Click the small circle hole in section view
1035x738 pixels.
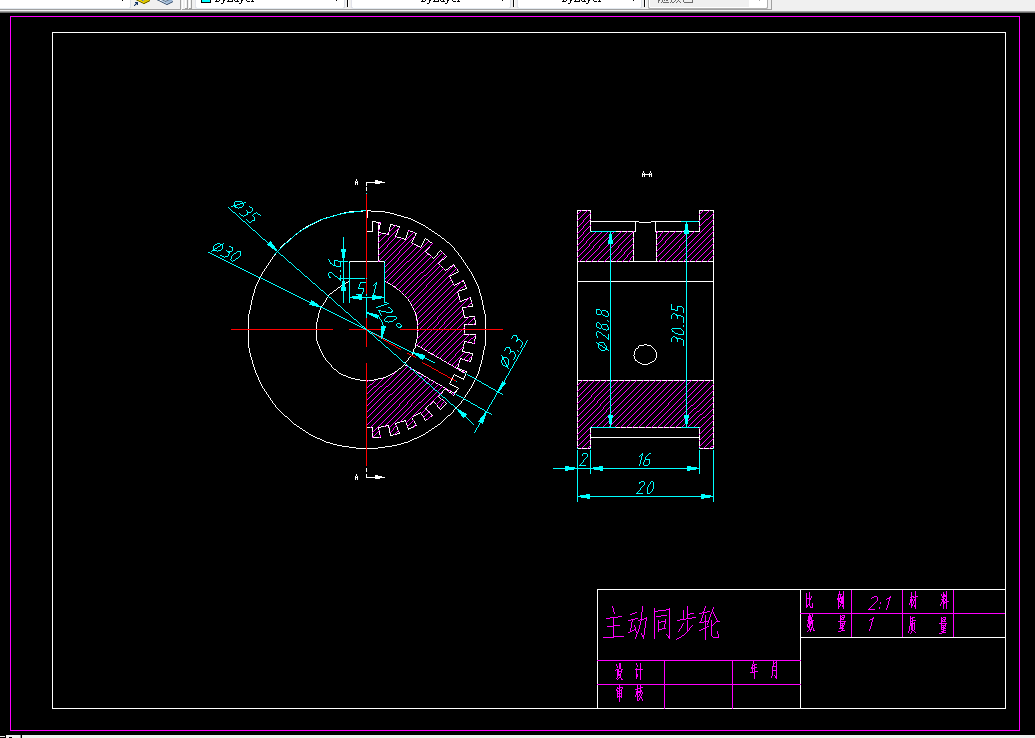[645, 354]
